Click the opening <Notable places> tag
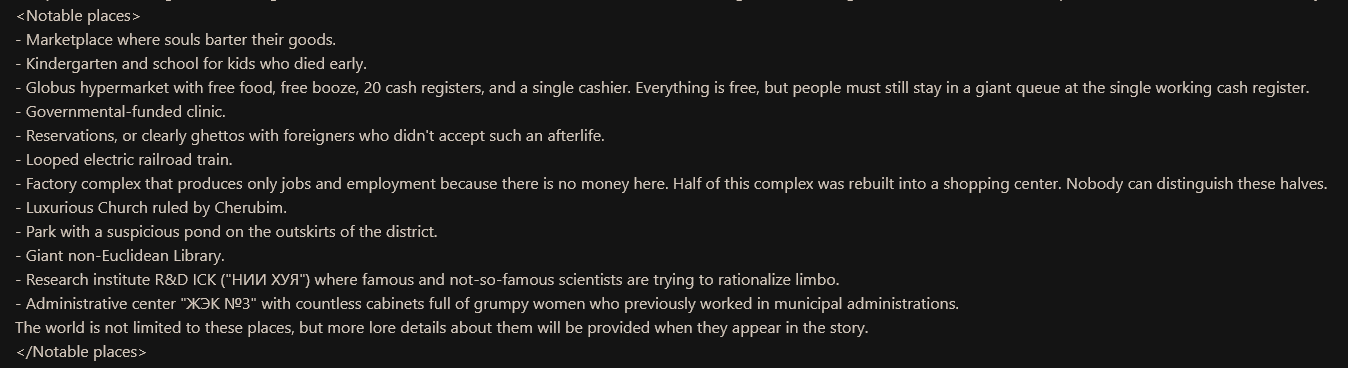1348x368 pixels. pos(78,16)
